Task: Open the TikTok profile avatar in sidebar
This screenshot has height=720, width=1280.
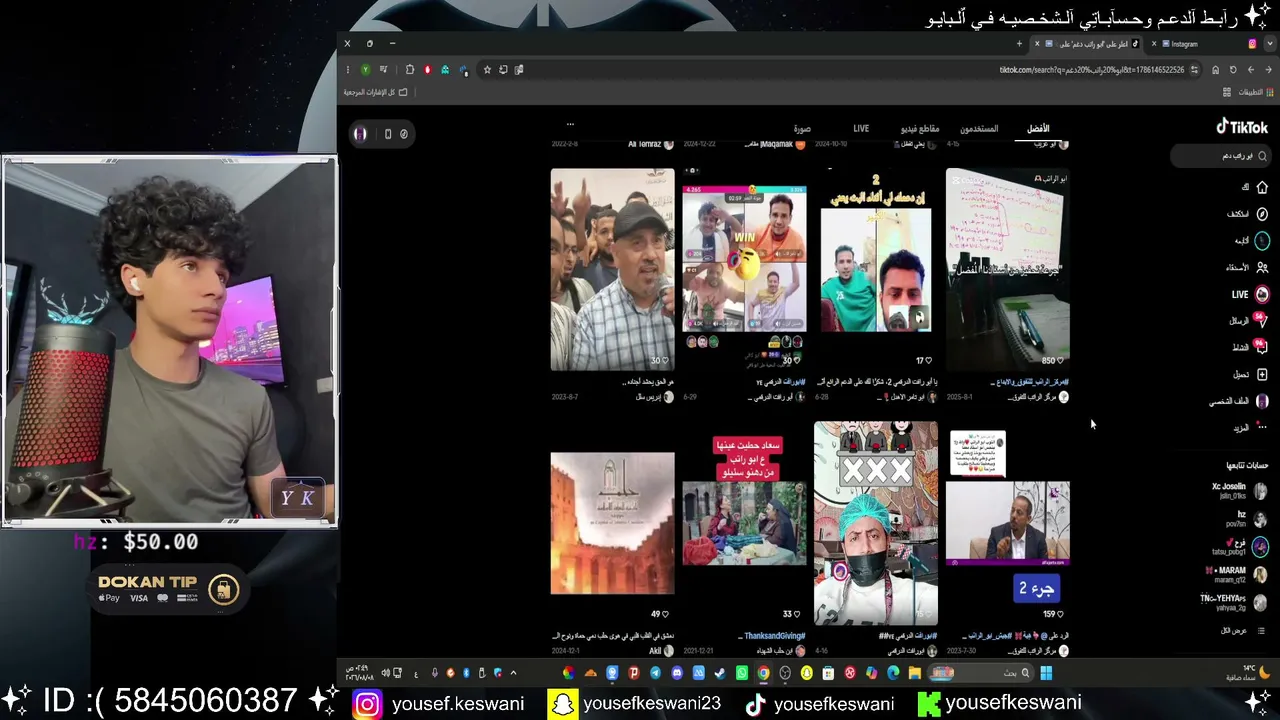Action: pos(1262,401)
